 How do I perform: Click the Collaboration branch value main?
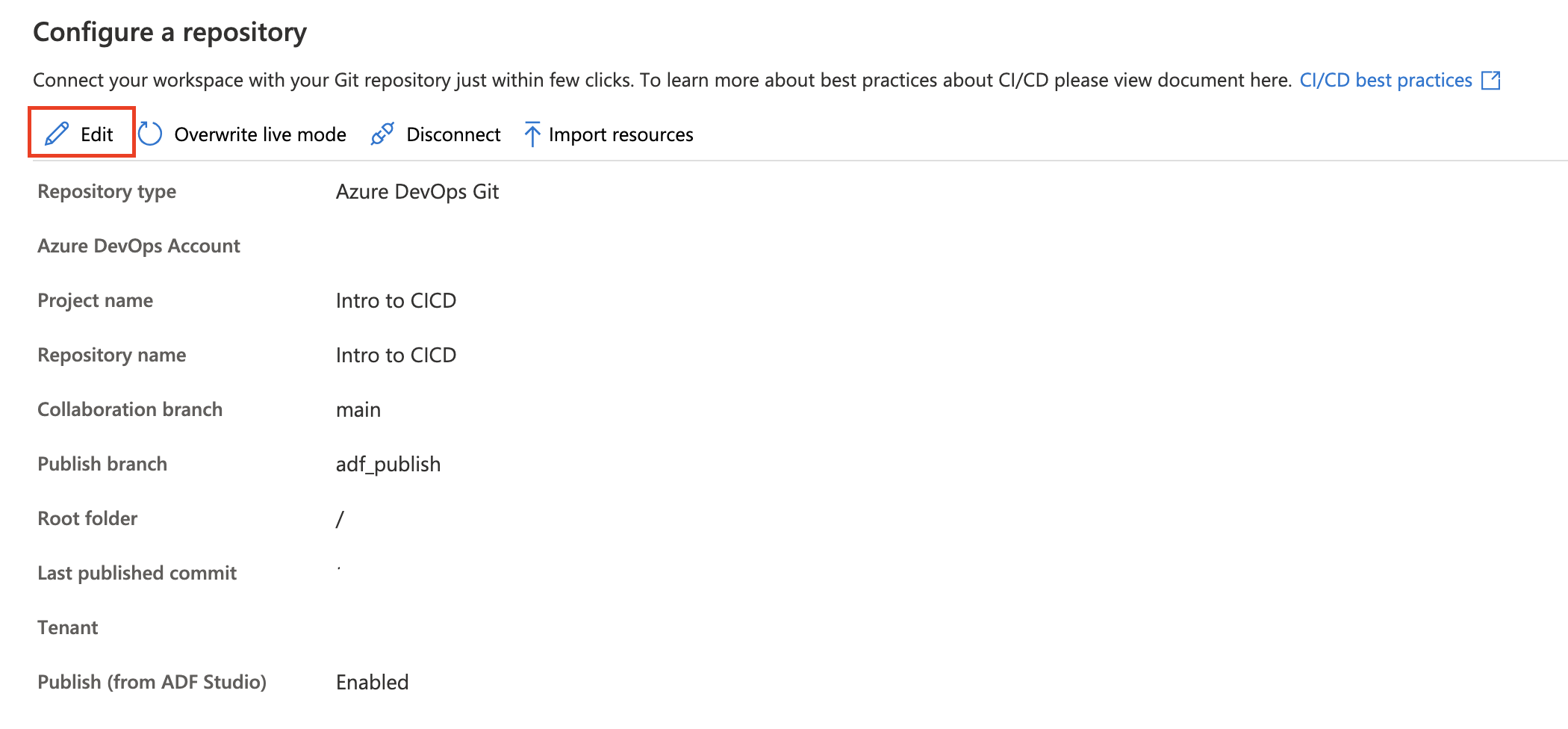358,409
